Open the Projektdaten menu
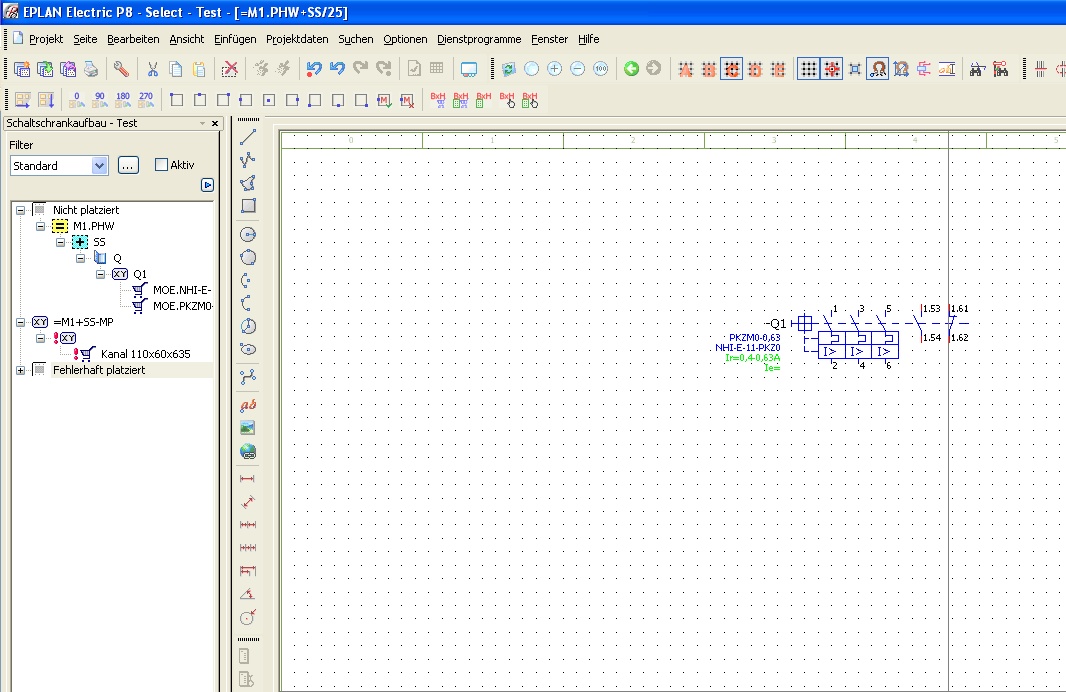The image size is (1066, 692). click(297, 39)
